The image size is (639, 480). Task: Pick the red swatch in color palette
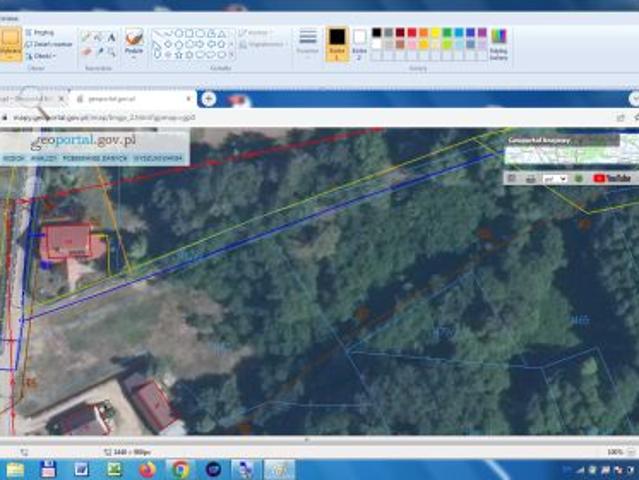click(412, 33)
